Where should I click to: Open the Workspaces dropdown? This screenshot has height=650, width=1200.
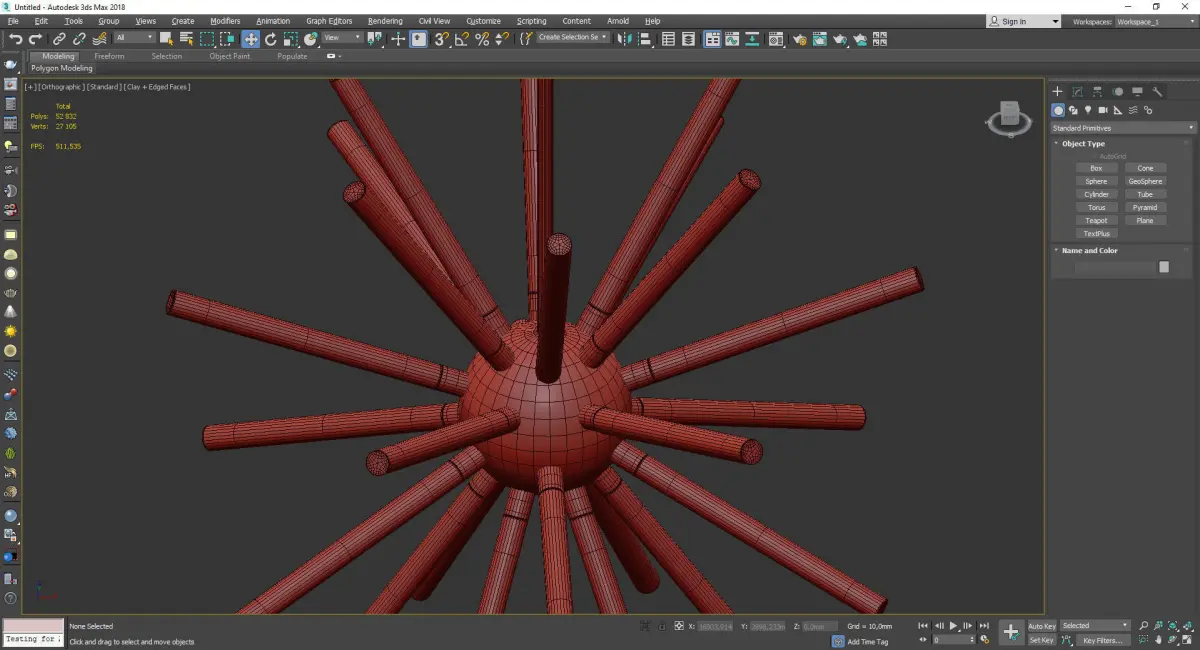(1155, 21)
